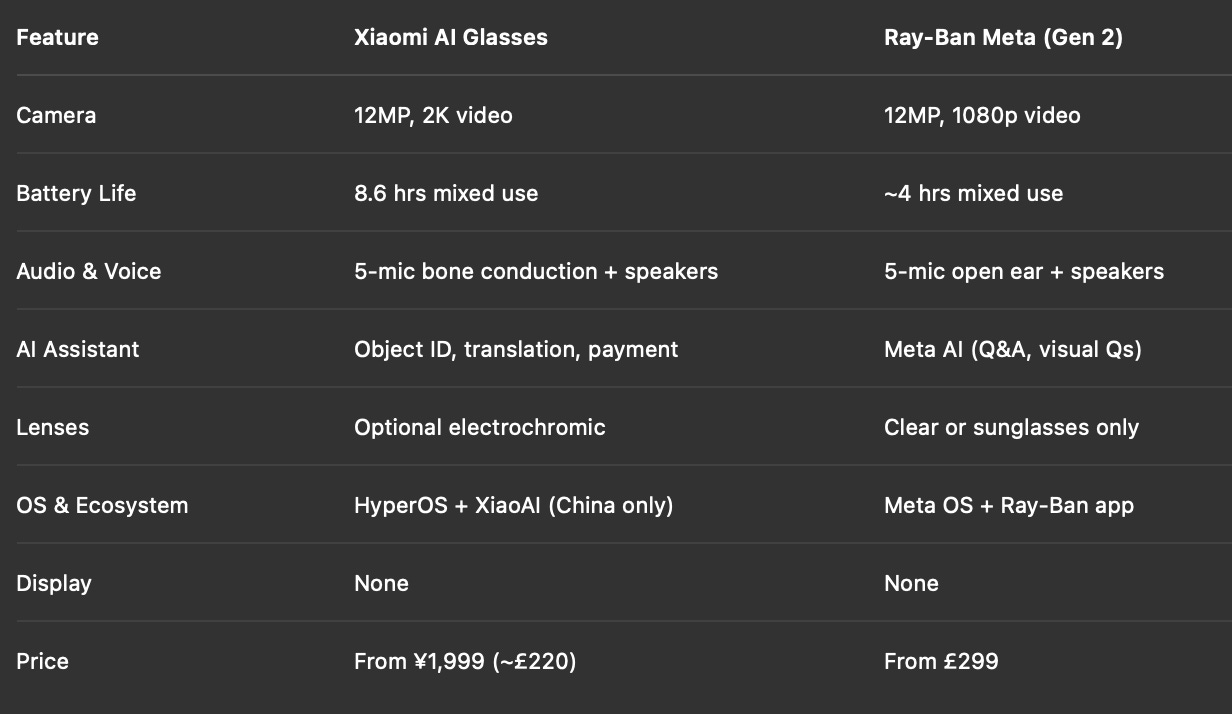The image size is (1232, 714).
Task: Click the From £299 price cell
Action: (941, 662)
